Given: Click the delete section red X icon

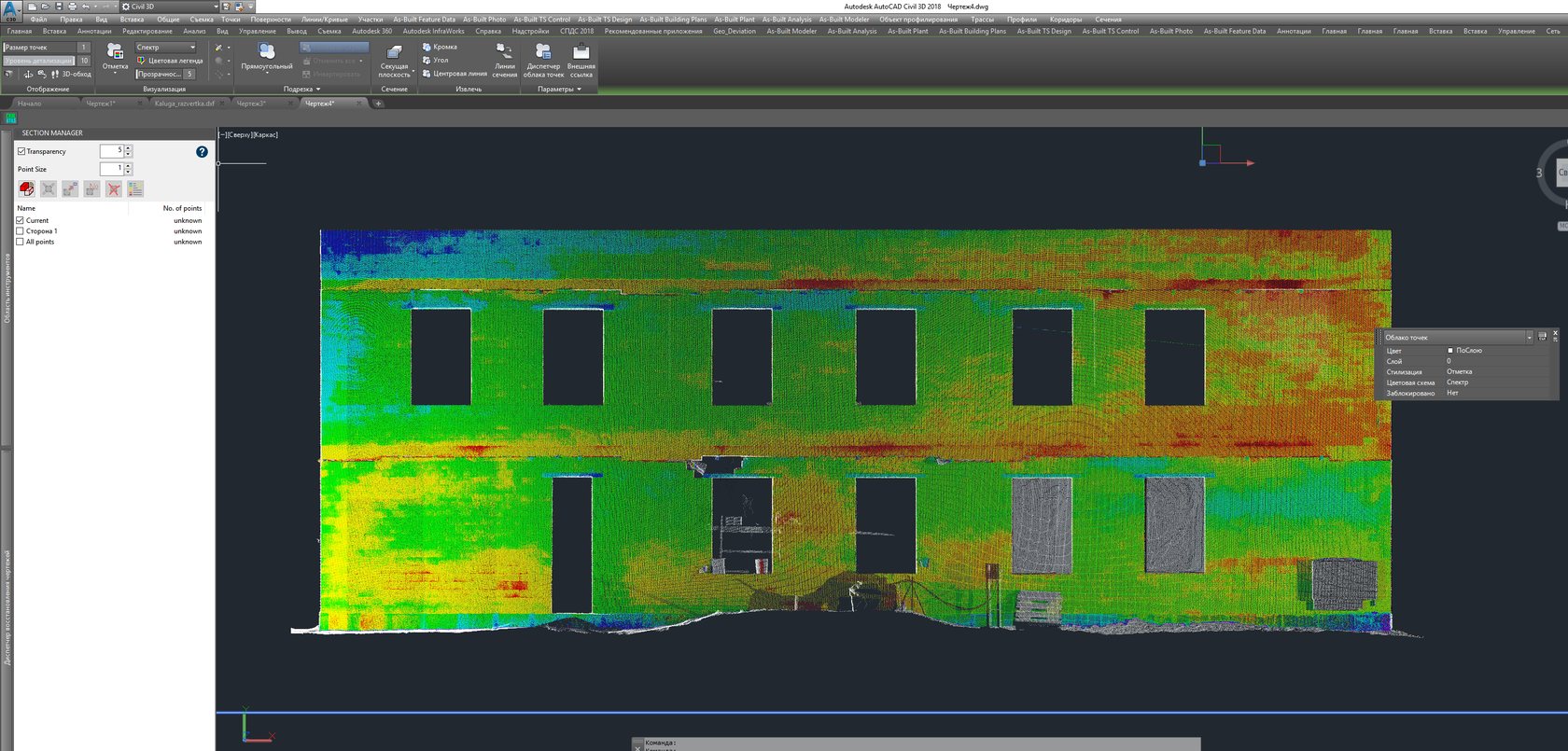Looking at the screenshot, I should coord(113,188).
